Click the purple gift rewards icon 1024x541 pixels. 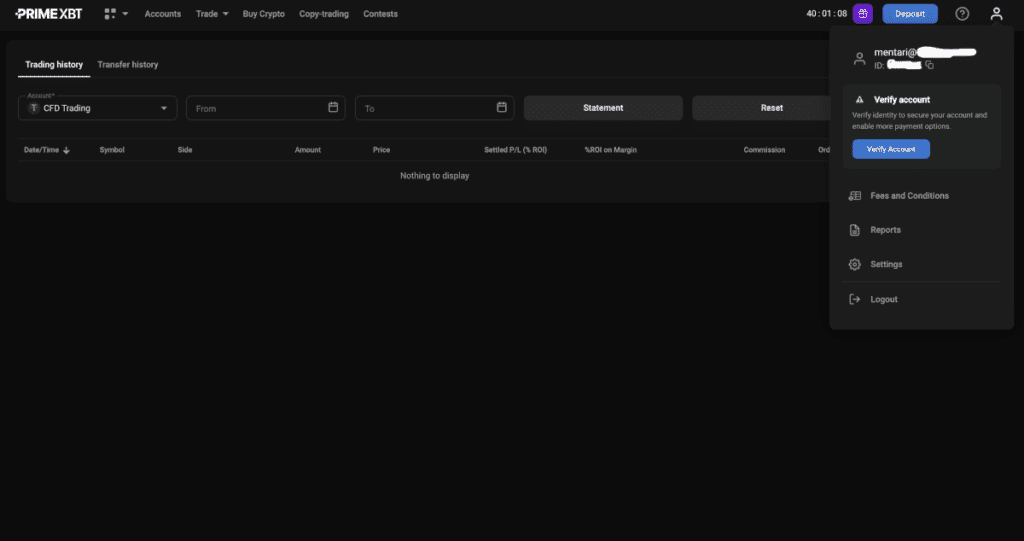click(x=863, y=14)
